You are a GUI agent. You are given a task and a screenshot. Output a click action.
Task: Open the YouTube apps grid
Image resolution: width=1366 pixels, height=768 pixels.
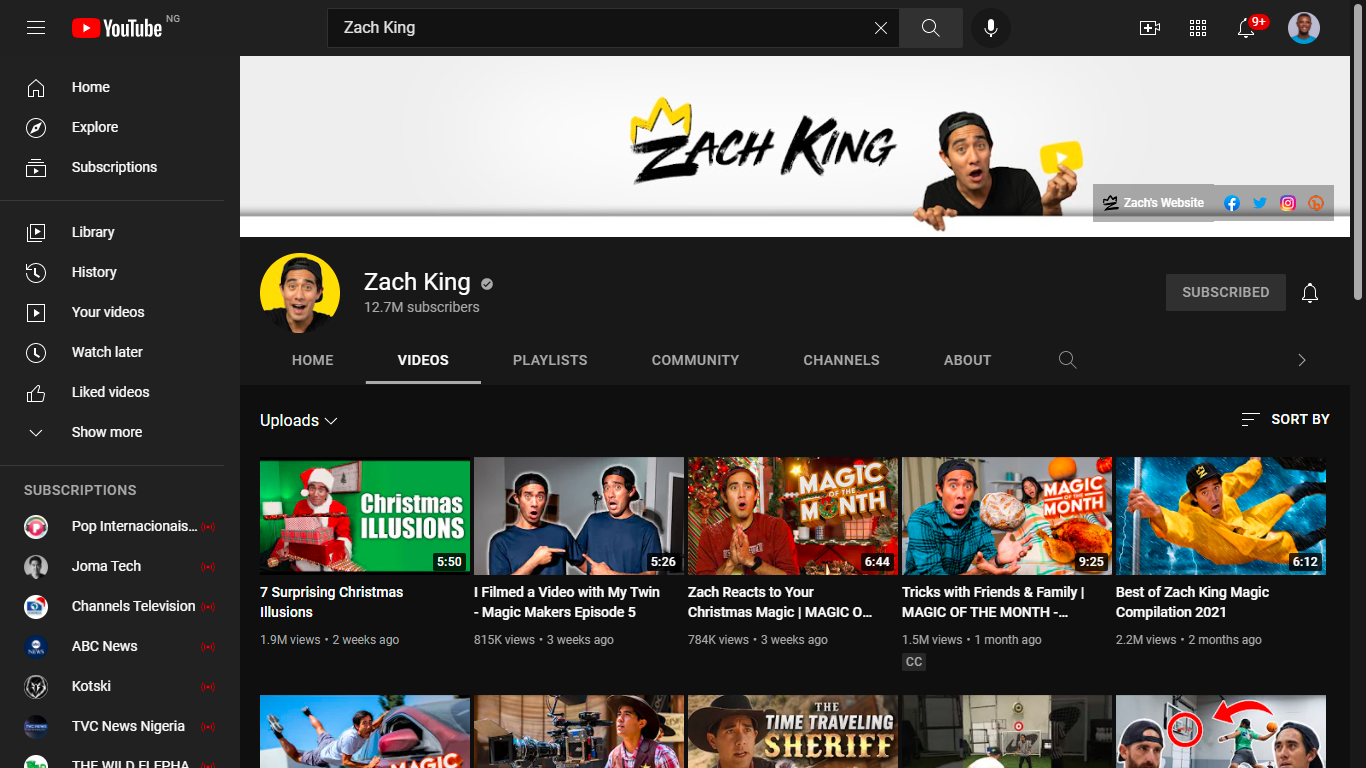[x=1198, y=28]
